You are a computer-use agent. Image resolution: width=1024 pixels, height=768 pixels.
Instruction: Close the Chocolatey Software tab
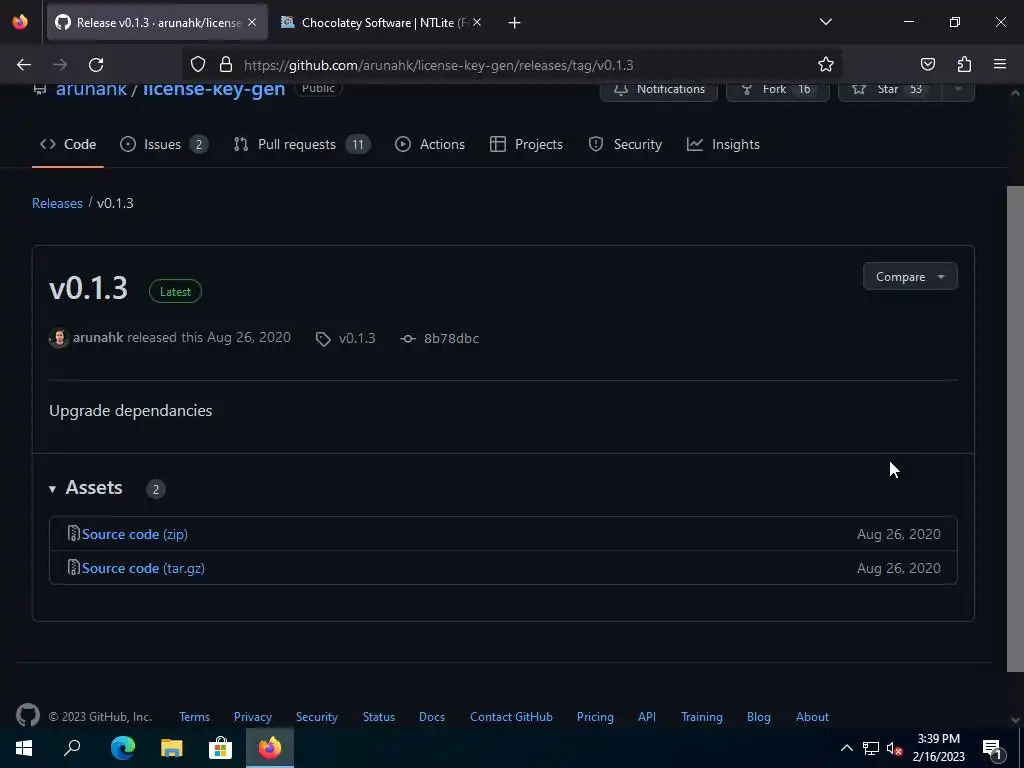477,23
